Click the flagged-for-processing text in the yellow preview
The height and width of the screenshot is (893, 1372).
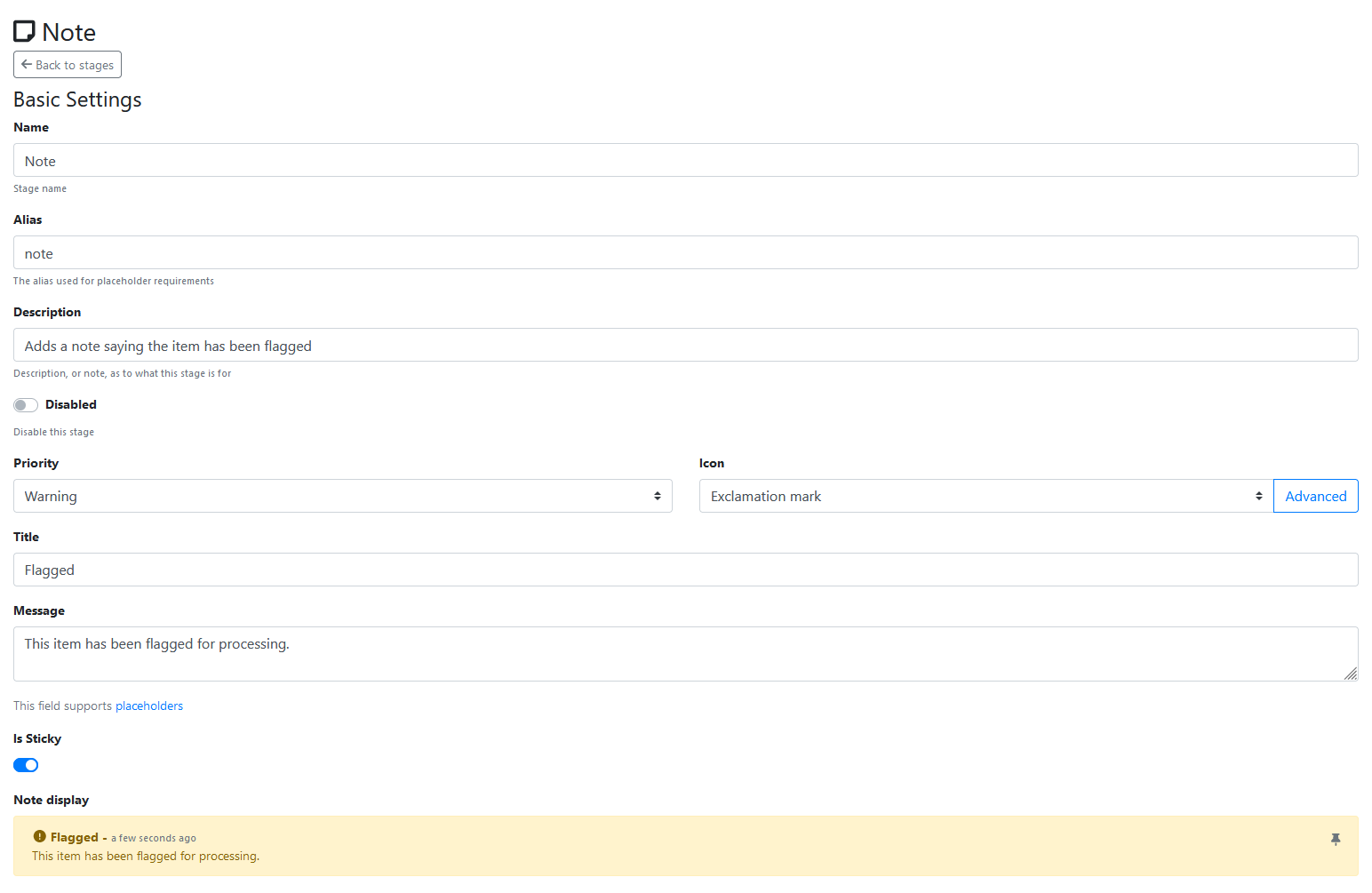click(x=146, y=857)
